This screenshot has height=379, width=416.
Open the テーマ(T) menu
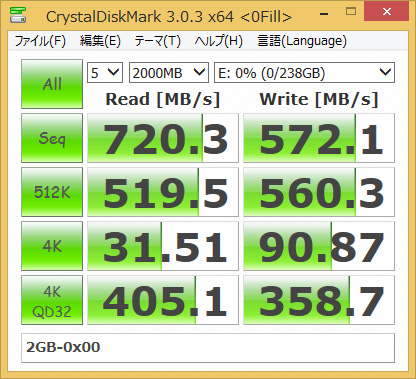click(x=157, y=41)
